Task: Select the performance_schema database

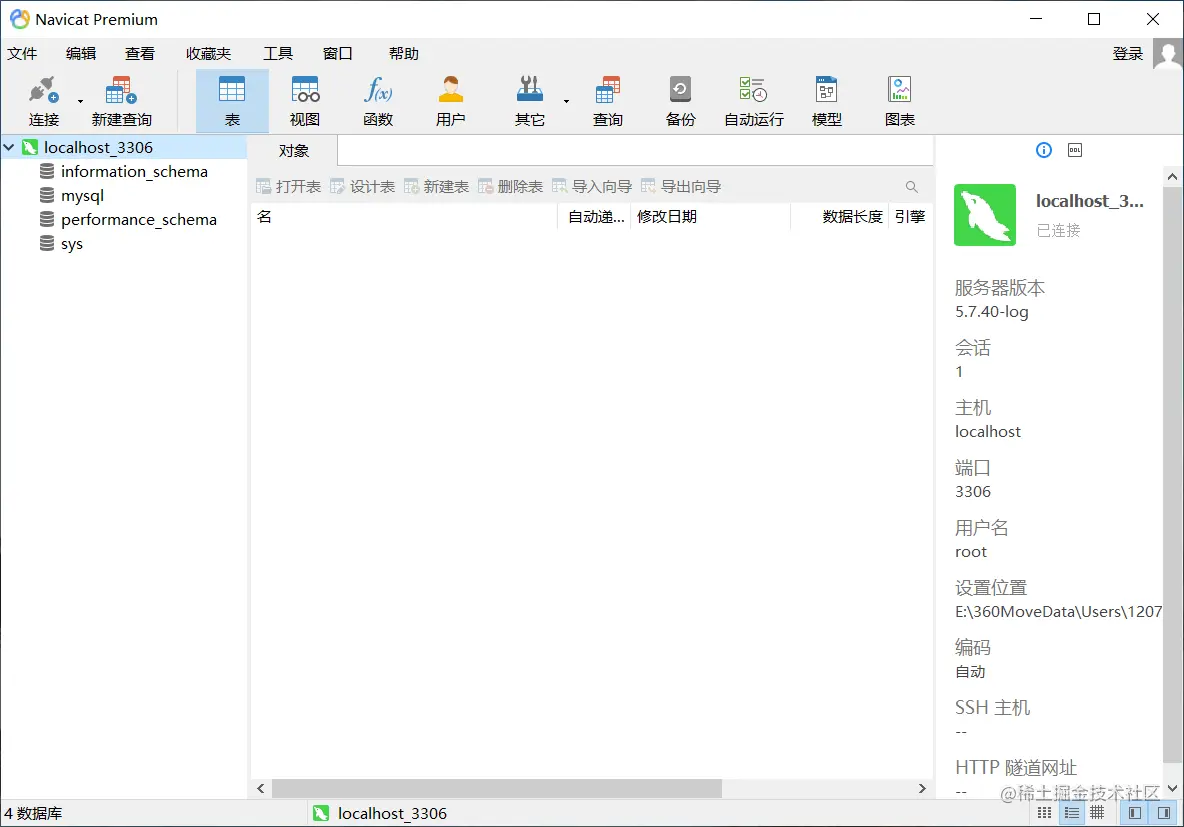Action: 138,220
